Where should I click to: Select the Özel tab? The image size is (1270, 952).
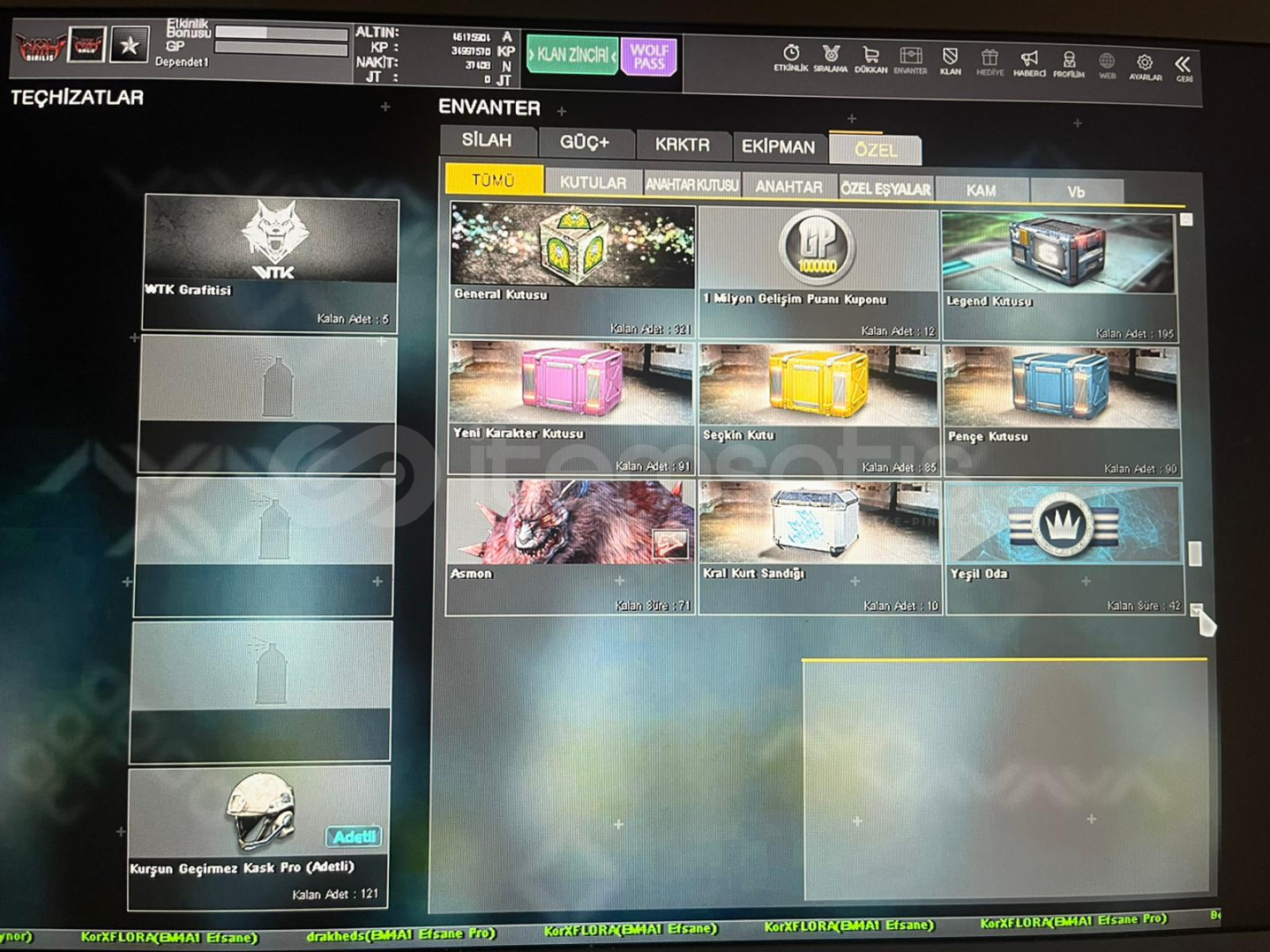[x=875, y=150]
